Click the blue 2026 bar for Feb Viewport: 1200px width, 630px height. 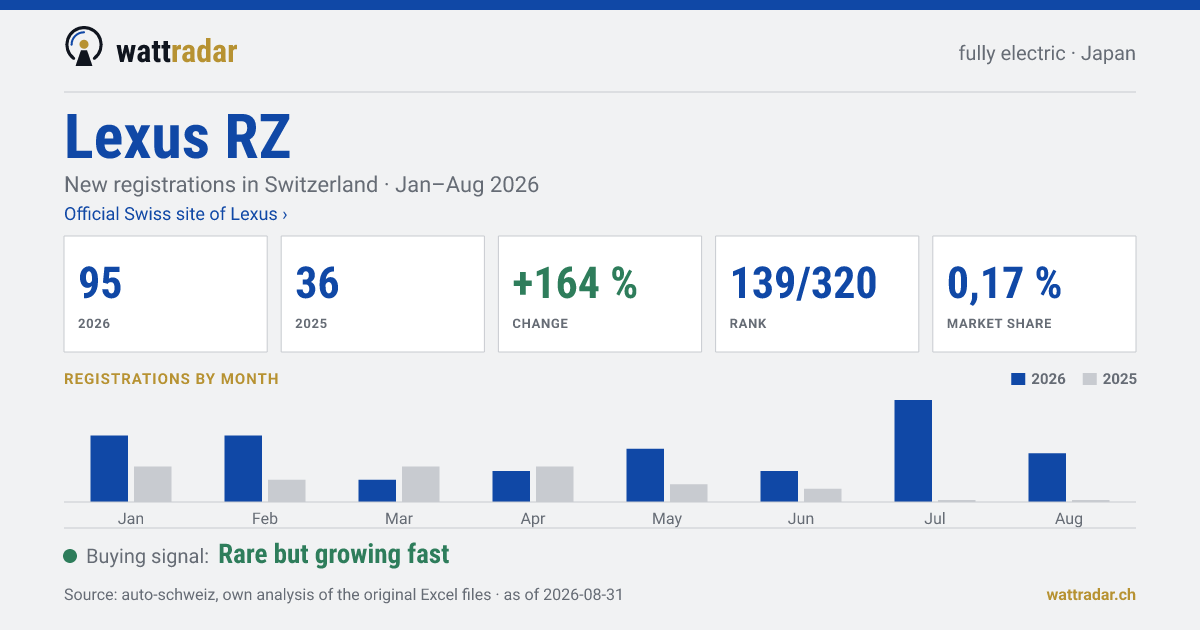pyautogui.click(x=243, y=468)
